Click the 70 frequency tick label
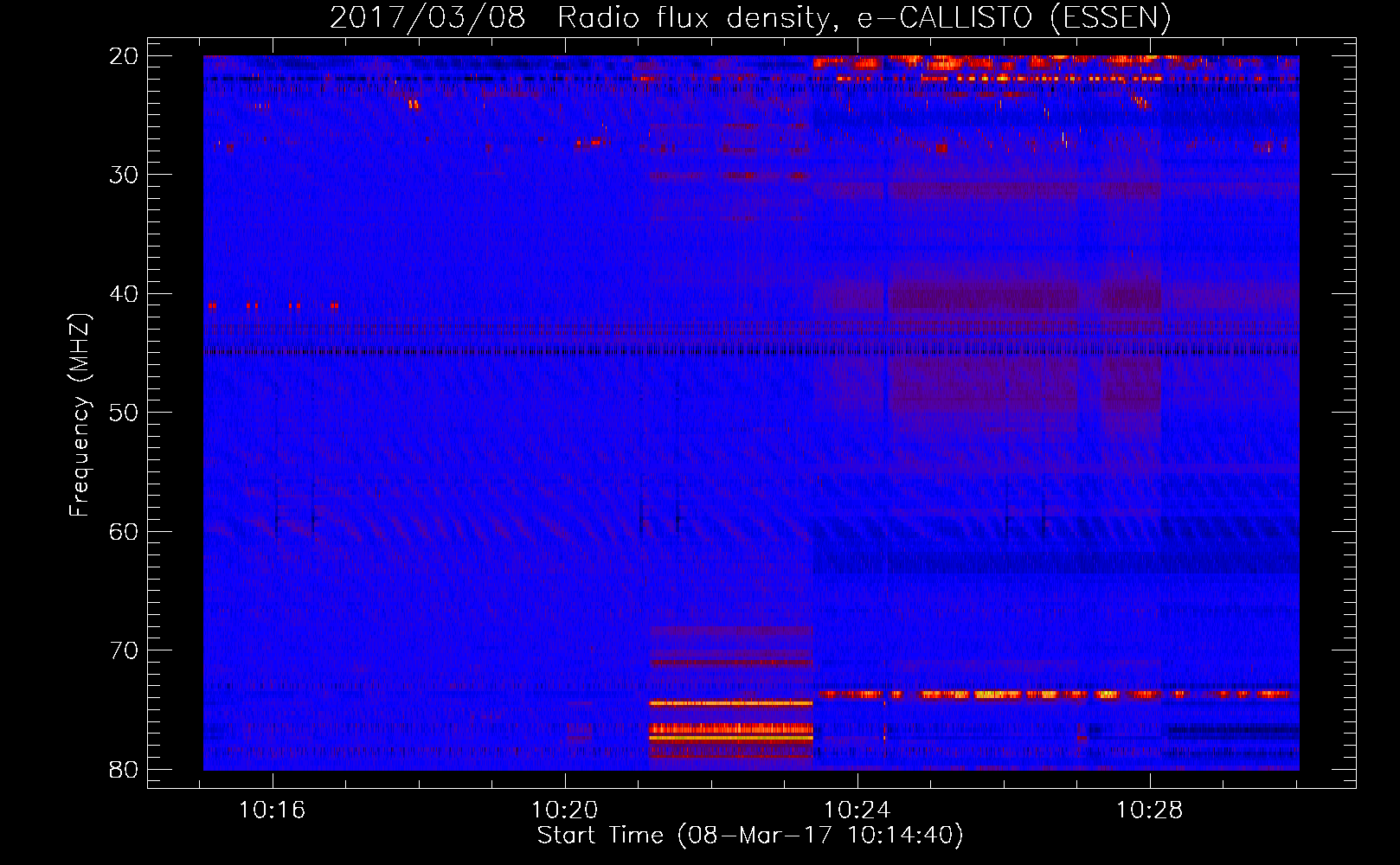 pyautogui.click(x=124, y=650)
